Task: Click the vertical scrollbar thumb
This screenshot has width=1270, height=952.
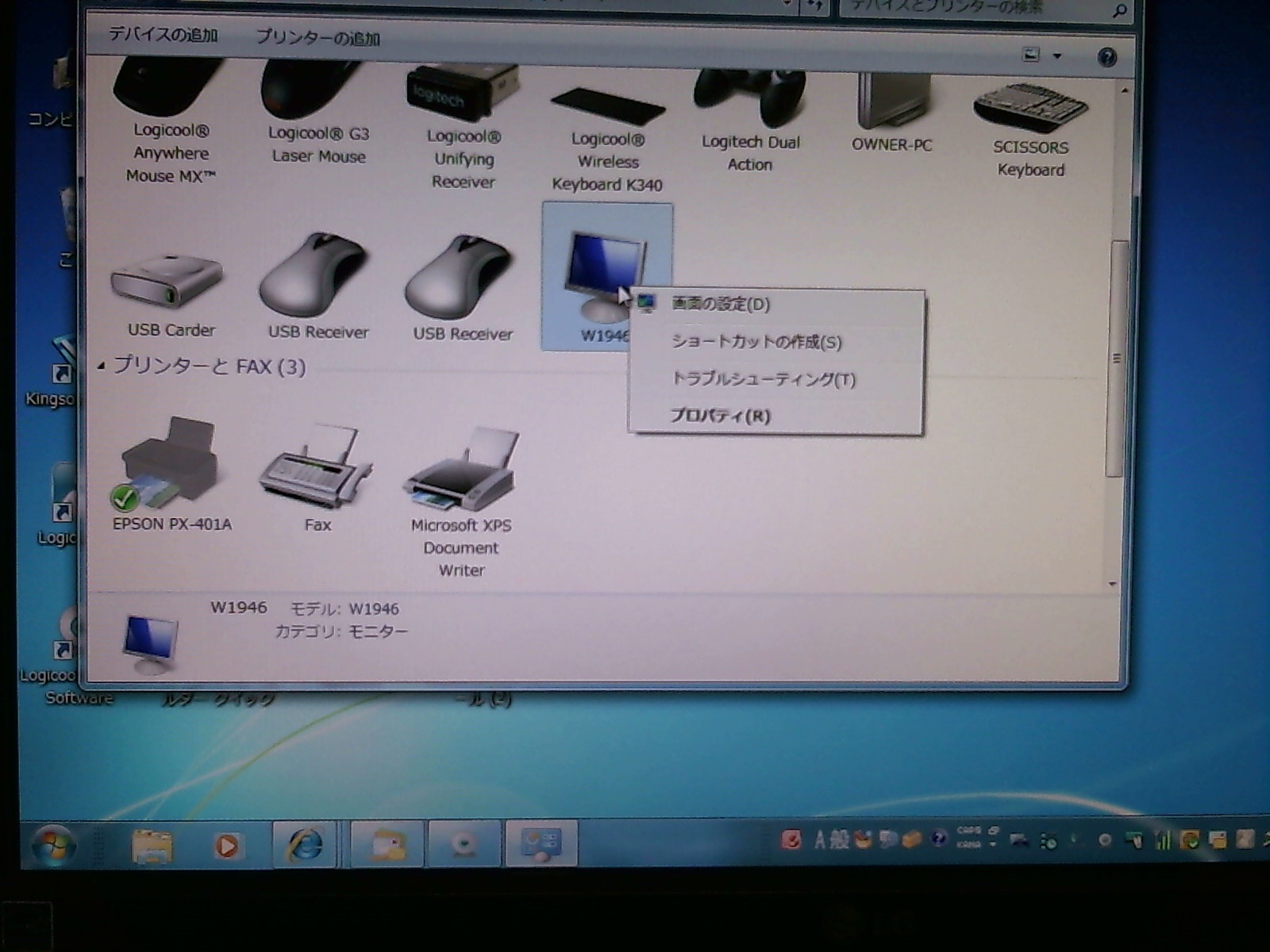Action: pyautogui.click(x=1115, y=359)
